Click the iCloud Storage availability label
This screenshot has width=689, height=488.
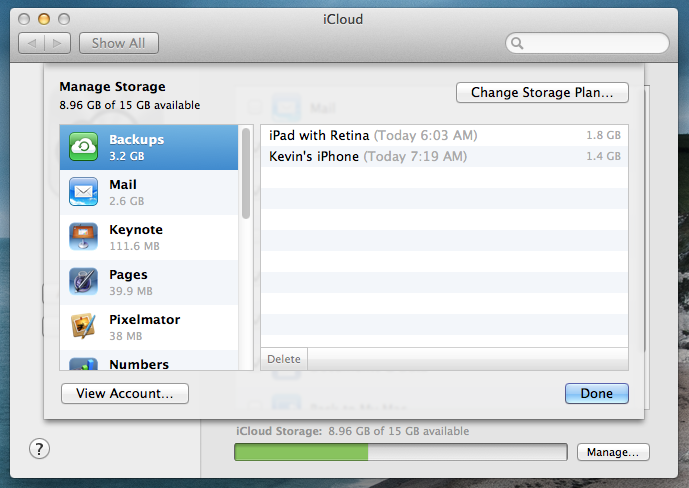pos(352,431)
